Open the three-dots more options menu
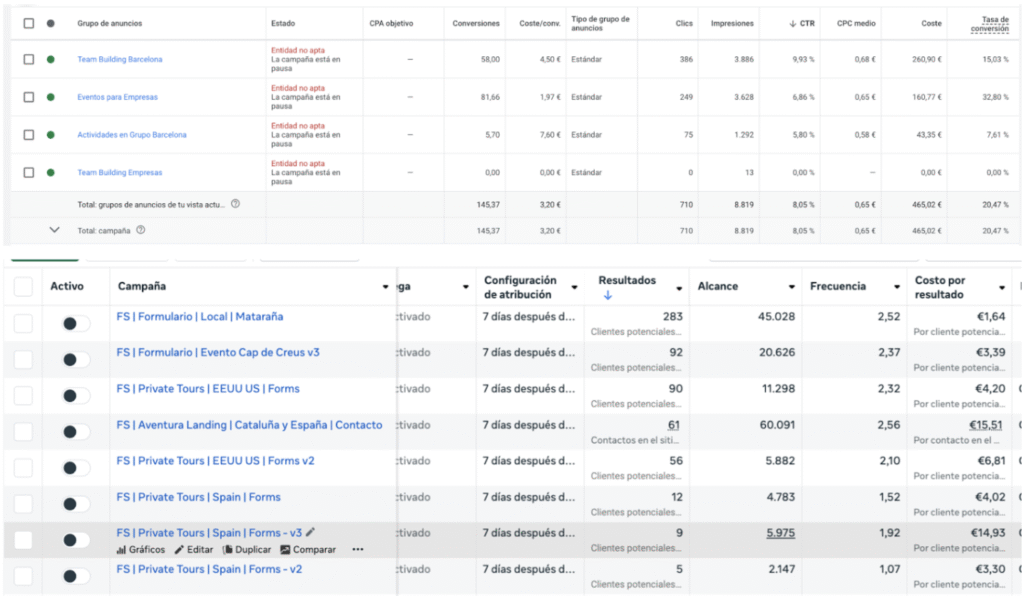The height and width of the screenshot is (596, 1024). 358,550
